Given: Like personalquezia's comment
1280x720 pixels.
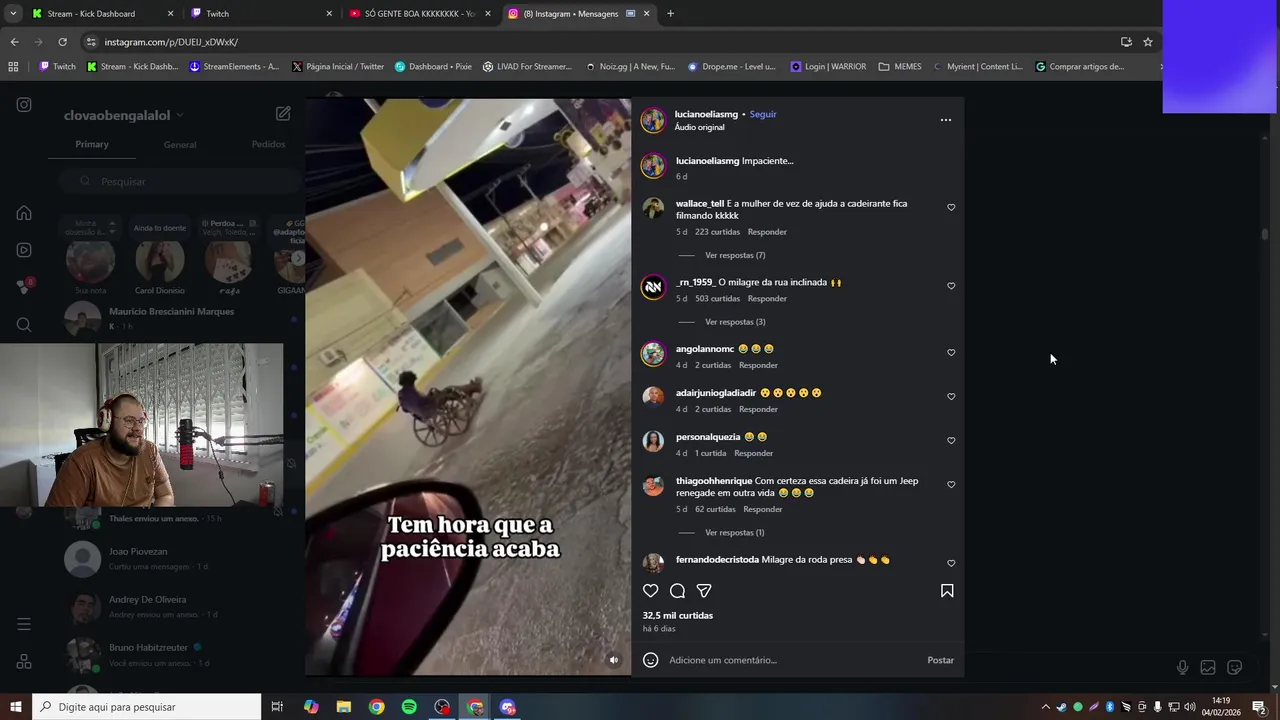Looking at the screenshot, I should [x=951, y=441].
